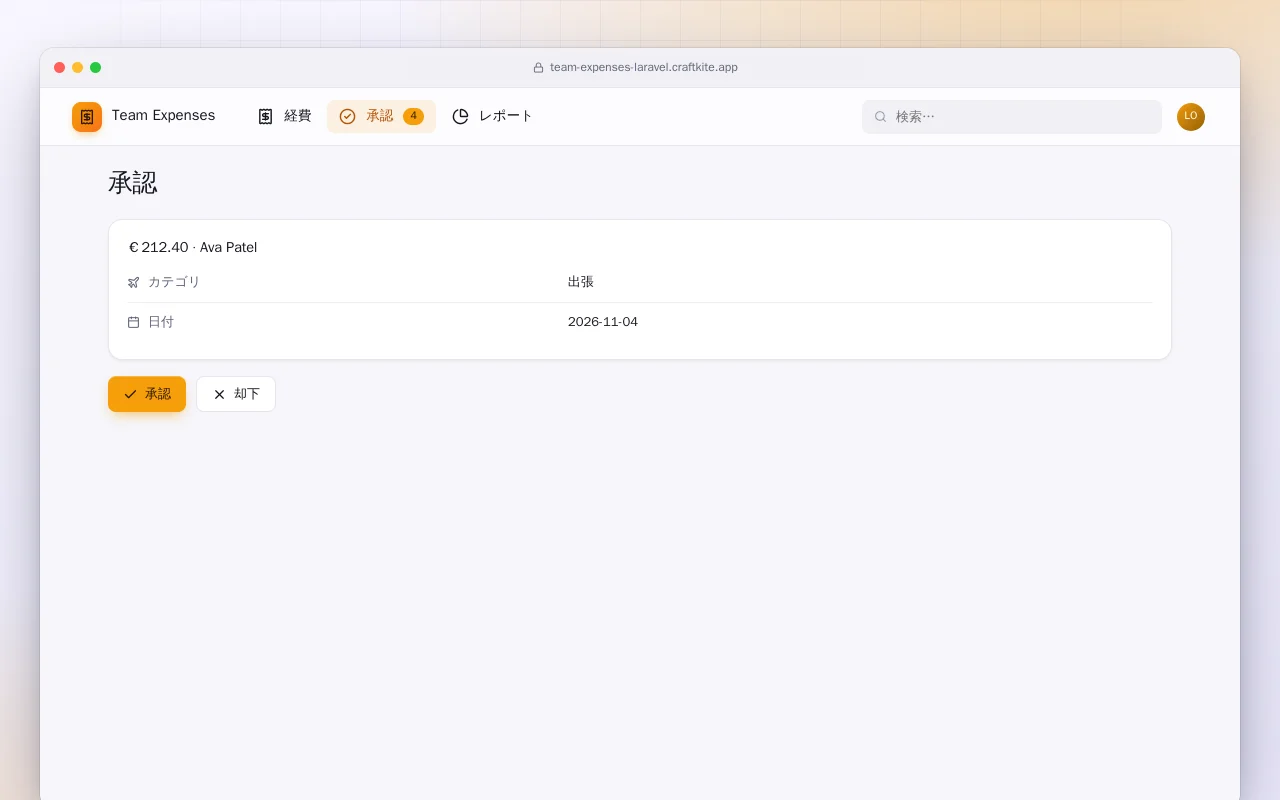
Task: Click the Team Expenses app name
Action: pyautogui.click(x=163, y=116)
